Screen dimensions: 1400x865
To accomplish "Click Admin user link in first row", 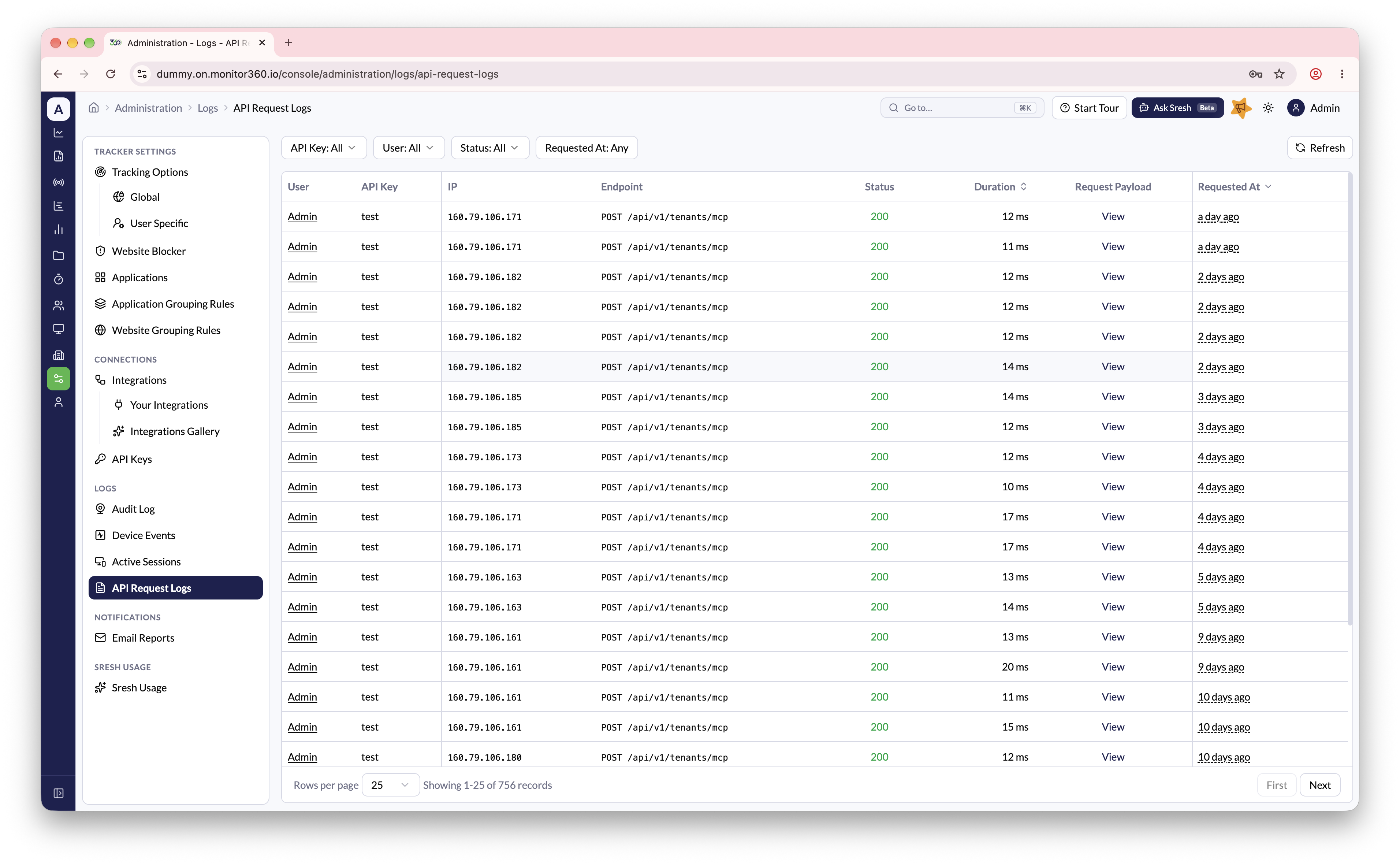I will click(x=302, y=216).
